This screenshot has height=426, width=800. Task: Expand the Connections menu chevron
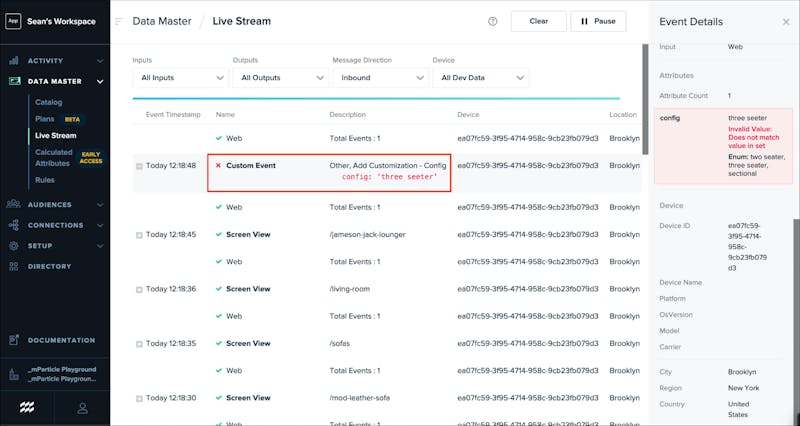click(100, 225)
